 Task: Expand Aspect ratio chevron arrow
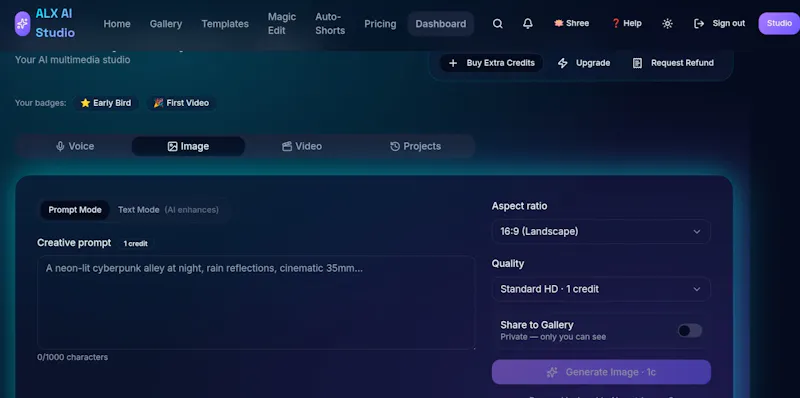tap(696, 232)
